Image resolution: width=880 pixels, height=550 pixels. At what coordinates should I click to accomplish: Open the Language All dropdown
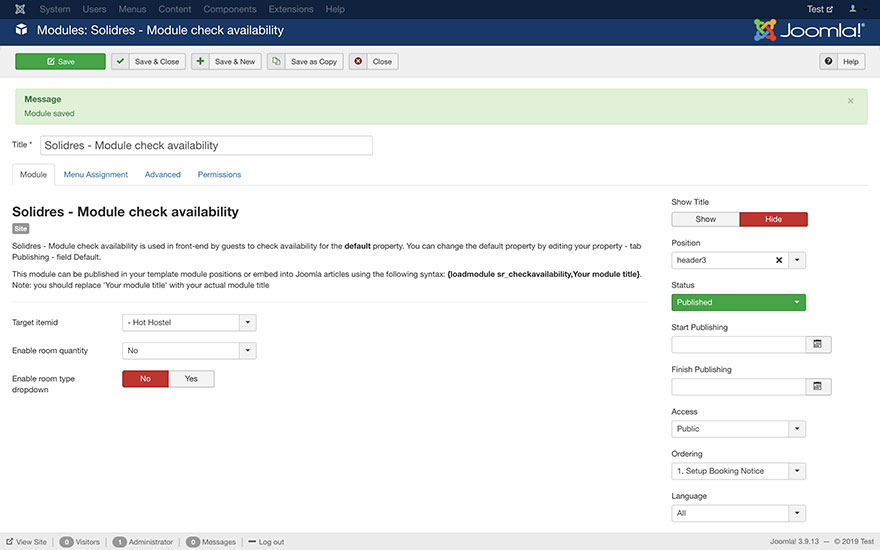pos(739,513)
